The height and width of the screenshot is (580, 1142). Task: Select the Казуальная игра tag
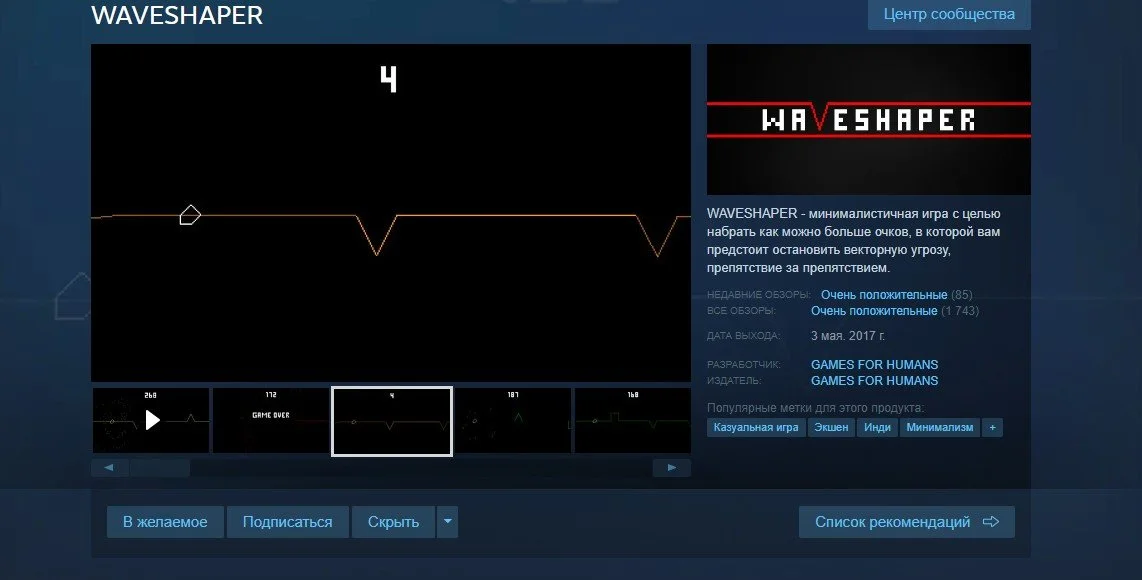(x=756, y=428)
